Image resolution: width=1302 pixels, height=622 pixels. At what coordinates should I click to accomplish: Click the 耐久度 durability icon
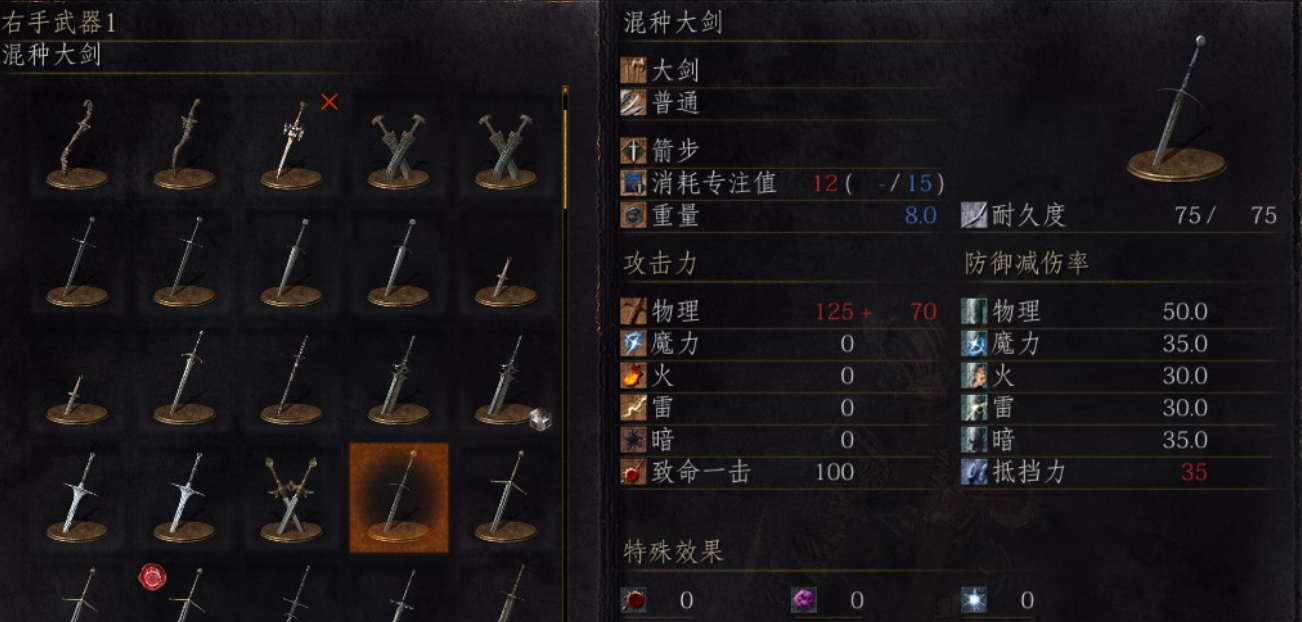[x=974, y=215]
